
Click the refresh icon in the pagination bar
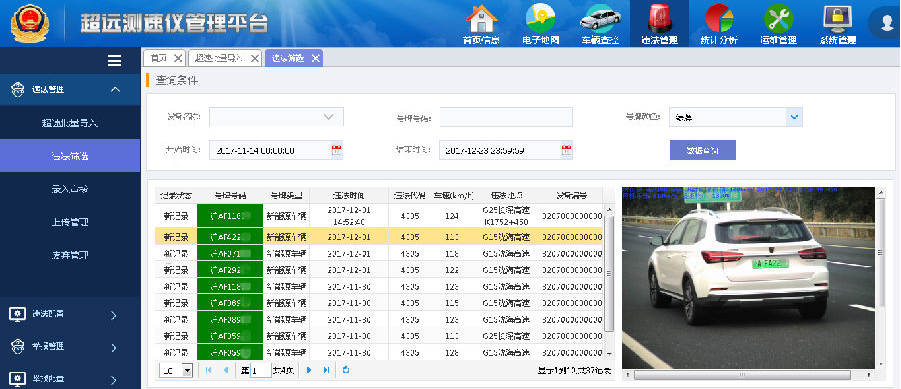tap(345, 370)
